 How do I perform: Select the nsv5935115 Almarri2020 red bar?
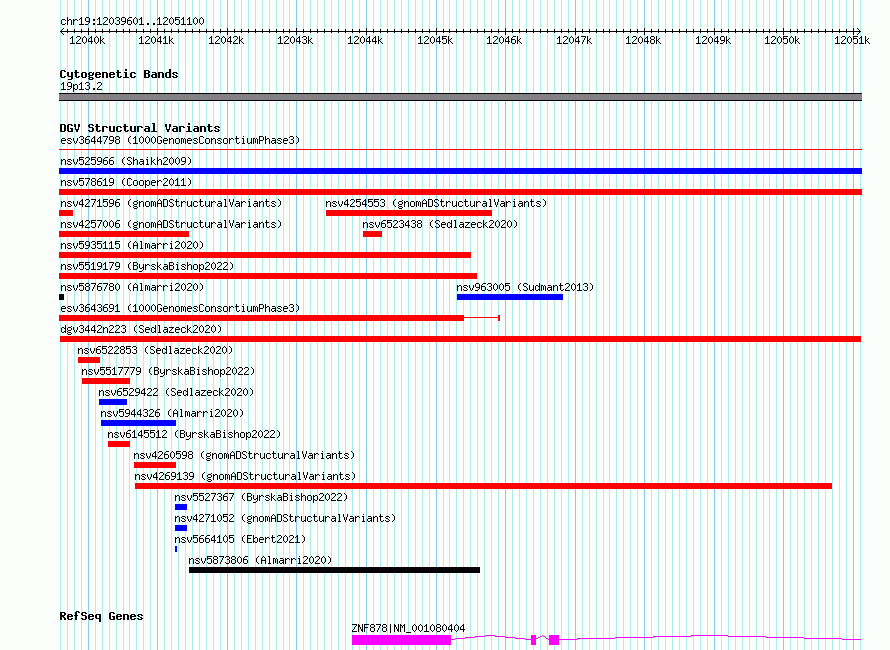[265, 255]
